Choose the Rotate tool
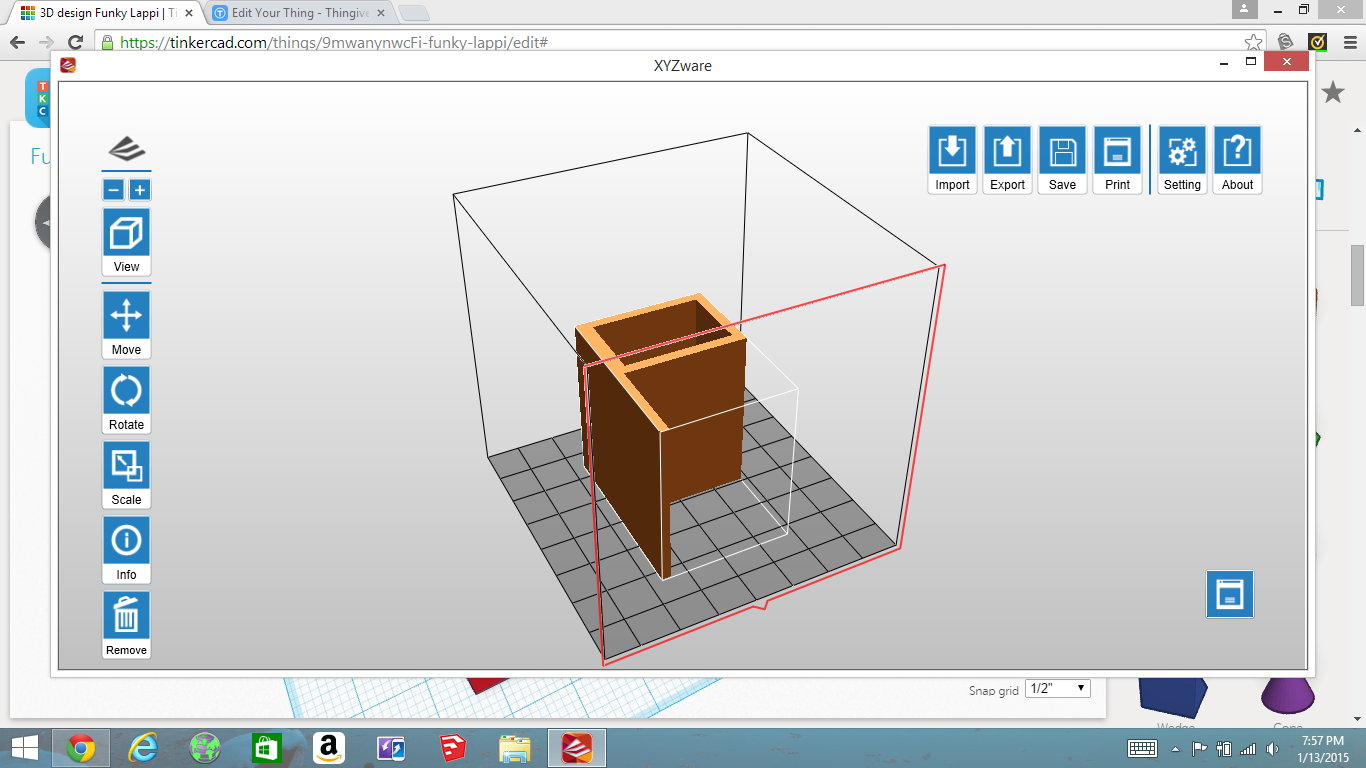The width and height of the screenshot is (1366, 768). coord(126,399)
